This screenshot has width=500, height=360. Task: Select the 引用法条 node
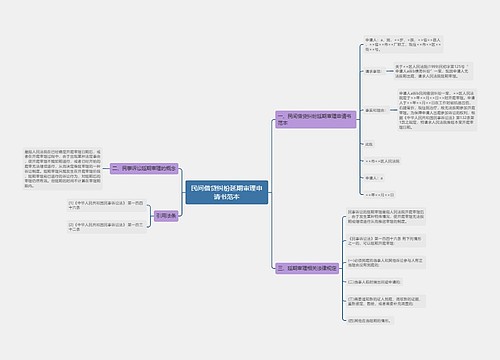pos(166,216)
